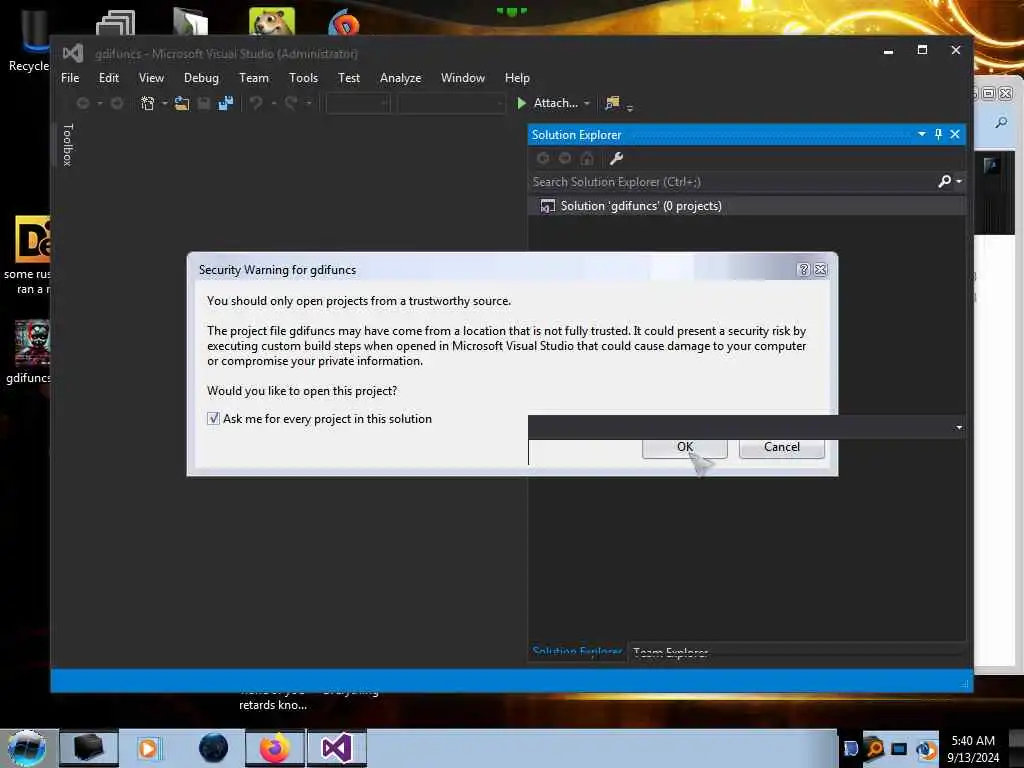Click the Visual Studio logo in title bar
Viewport: 1024px width, 768px height.
[72, 54]
